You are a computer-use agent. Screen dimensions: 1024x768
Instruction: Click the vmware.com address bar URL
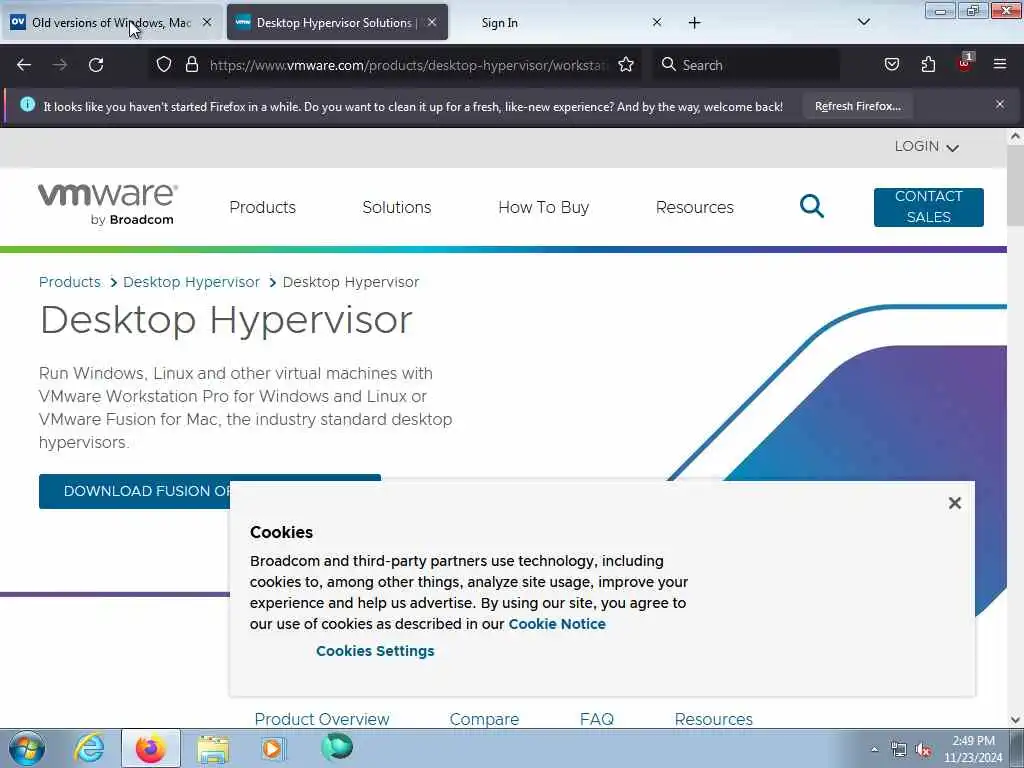click(x=408, y=65)
